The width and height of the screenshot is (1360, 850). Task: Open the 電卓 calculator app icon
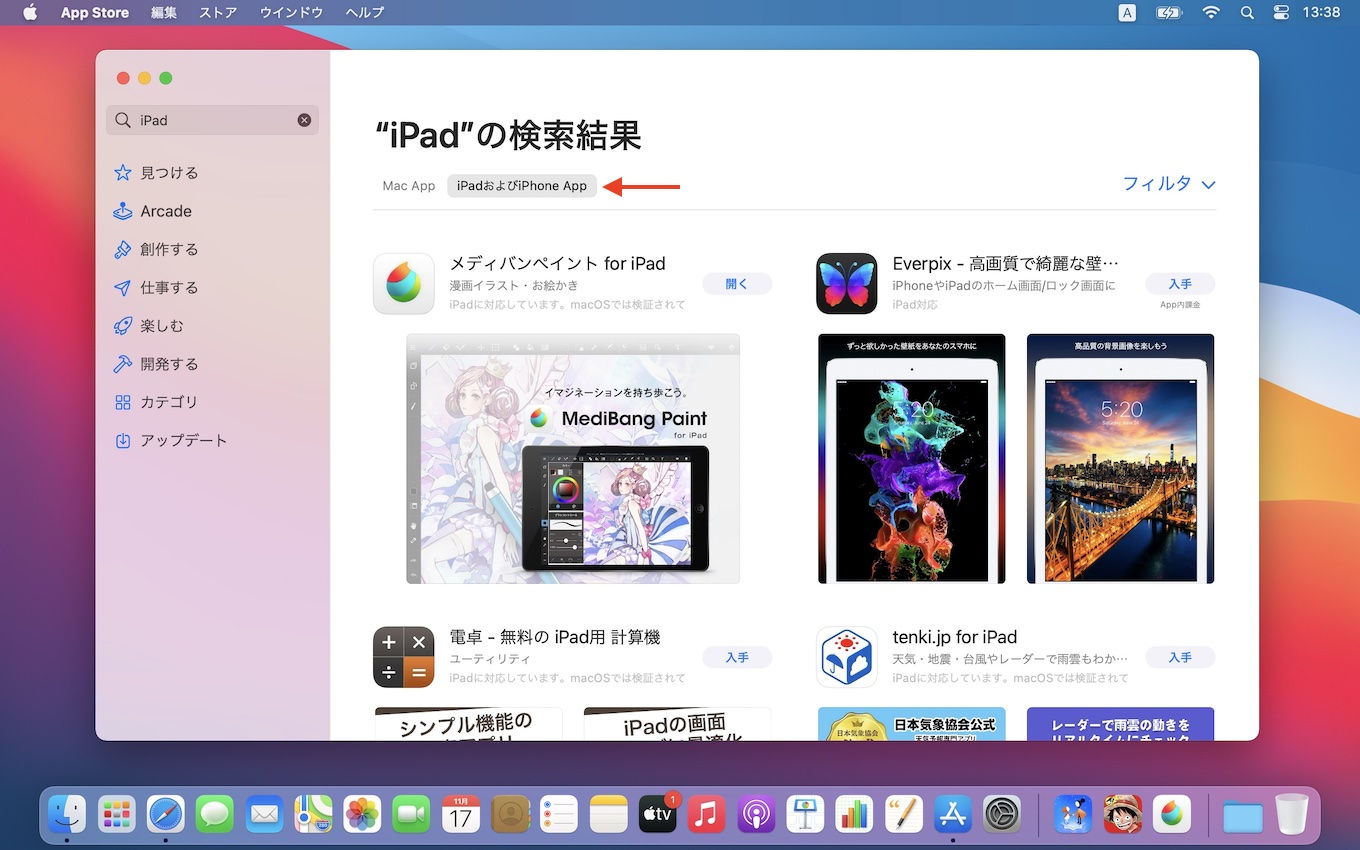click(x=404, y=657)
